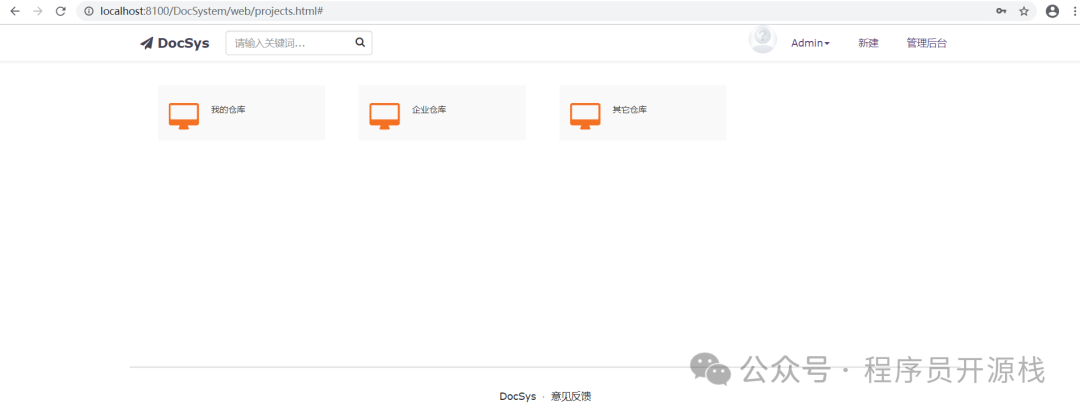
Task: Click the user avatar picture
Action: (x=762, y=40)
